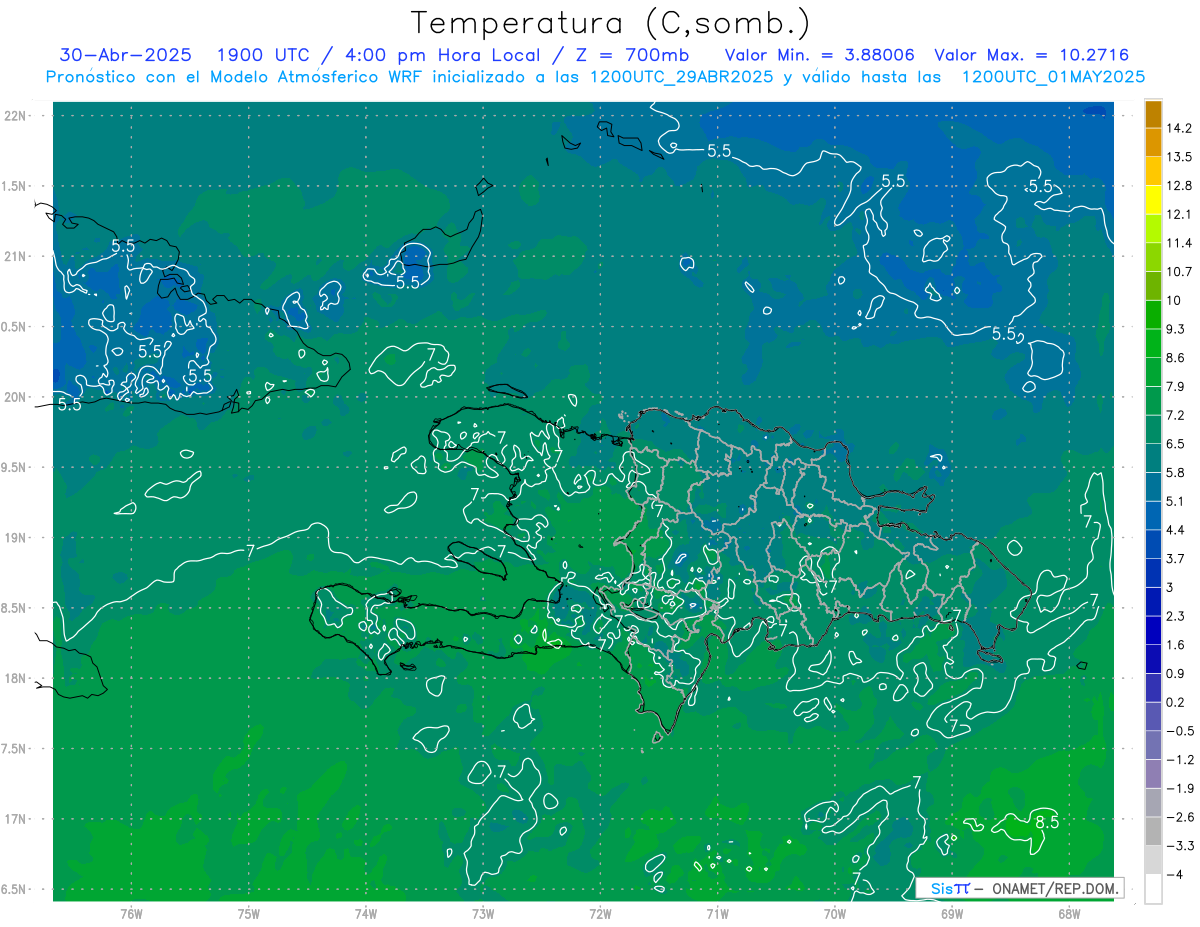Click the '76W' longitude axis label

131,913
